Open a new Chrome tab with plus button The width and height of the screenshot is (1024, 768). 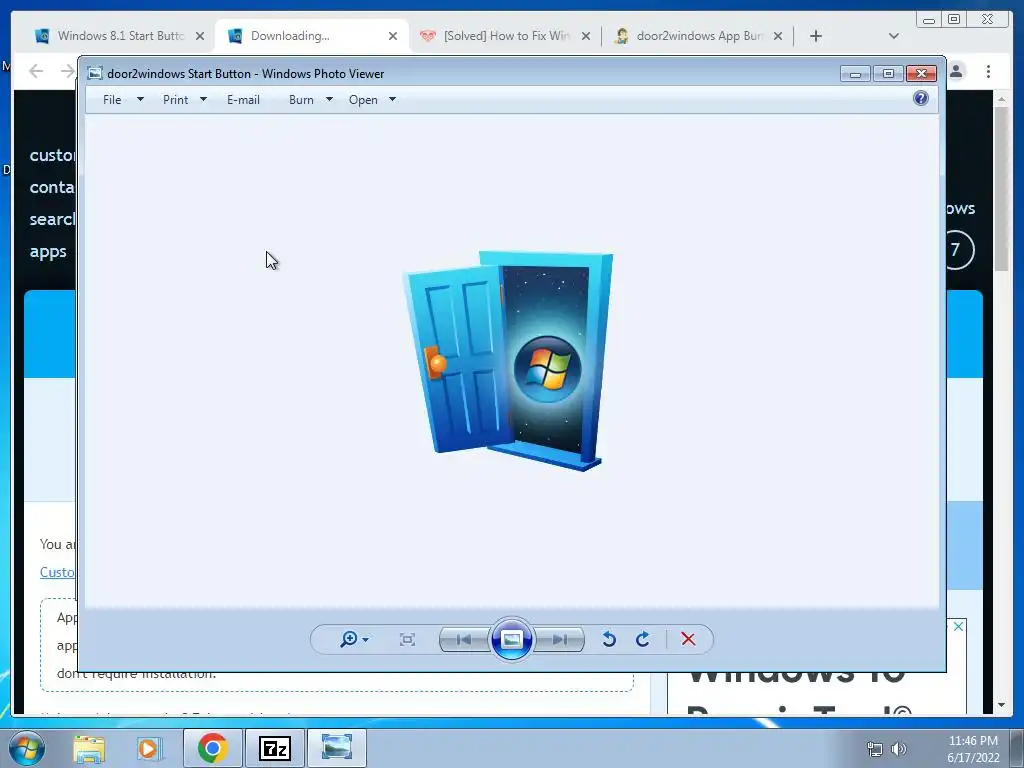pyautogui.click(x=816, y=37)
